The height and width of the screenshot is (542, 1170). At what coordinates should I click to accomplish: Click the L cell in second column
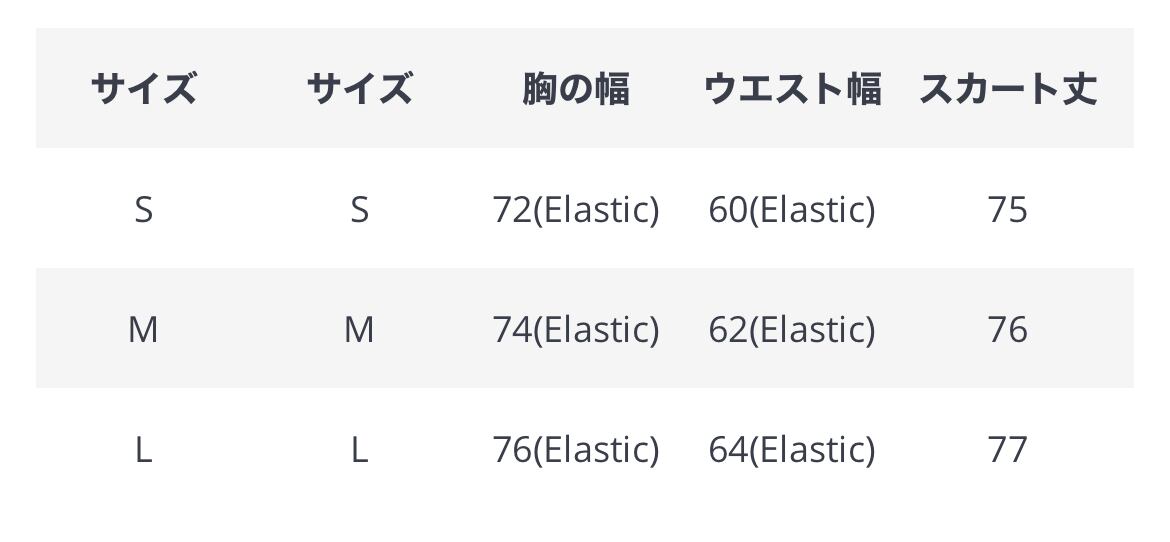[359, 449]
